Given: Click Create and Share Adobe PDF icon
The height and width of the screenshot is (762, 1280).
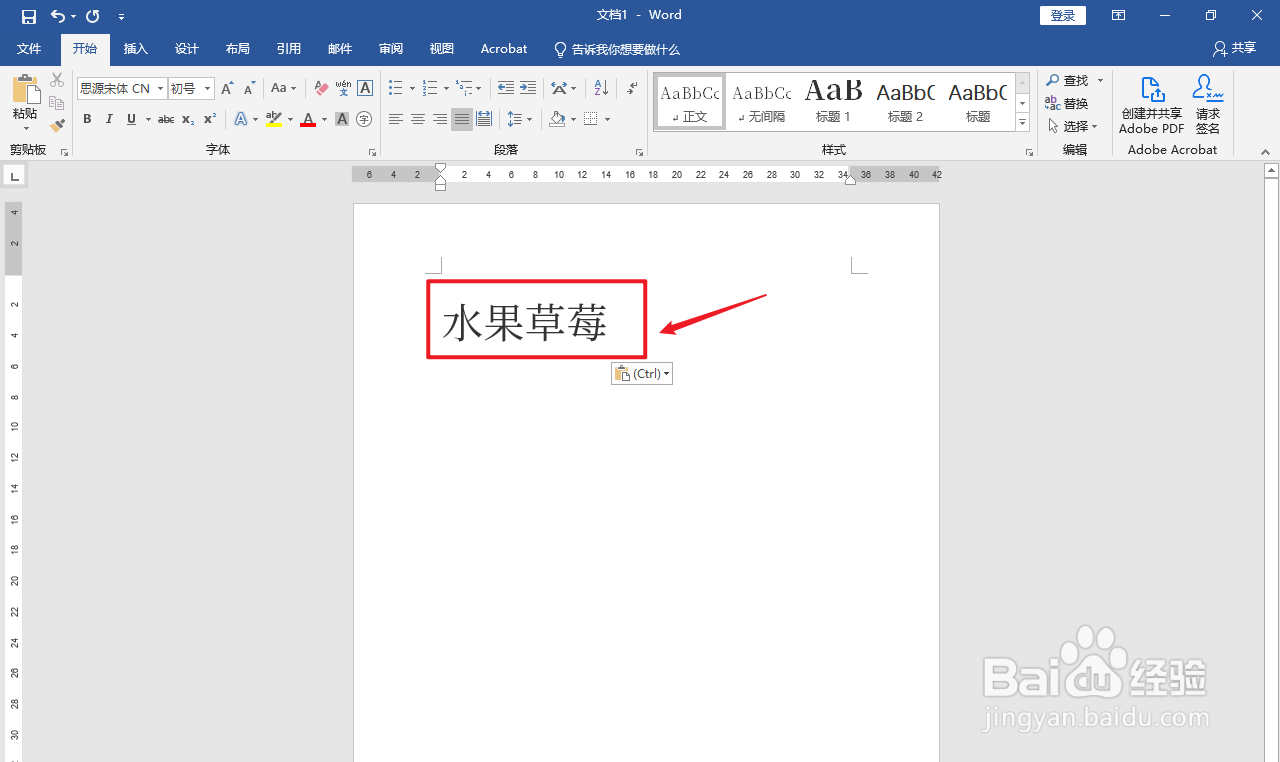Looking at the screenshot, I should (1152, 104).
